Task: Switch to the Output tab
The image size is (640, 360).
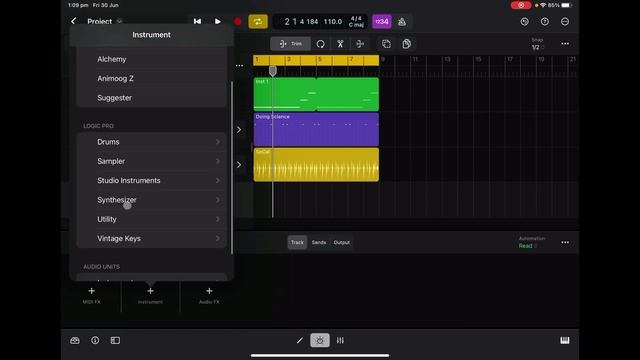Action: coord(342,242)
